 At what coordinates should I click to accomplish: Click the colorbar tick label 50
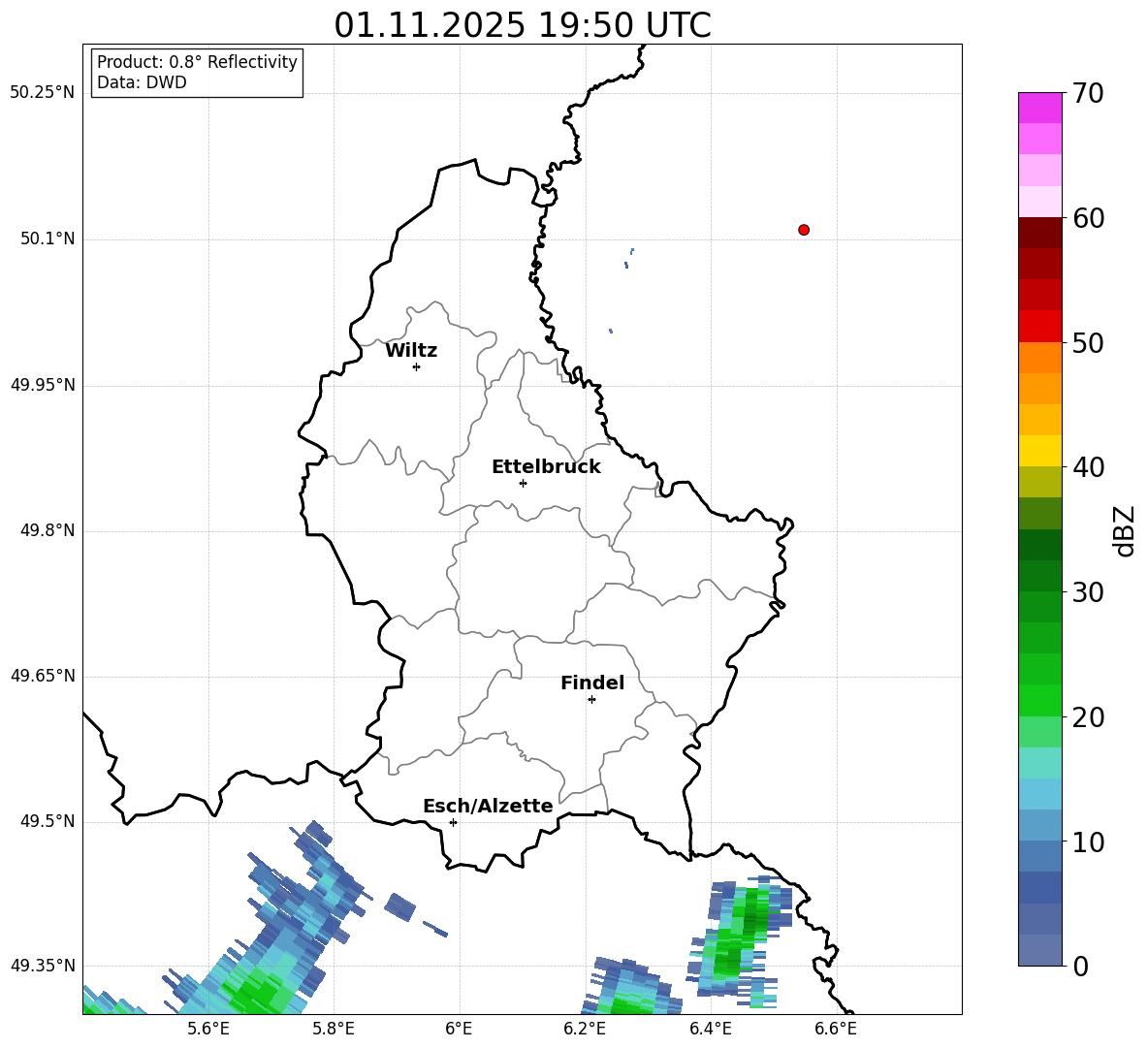(x=1088, y=343)
